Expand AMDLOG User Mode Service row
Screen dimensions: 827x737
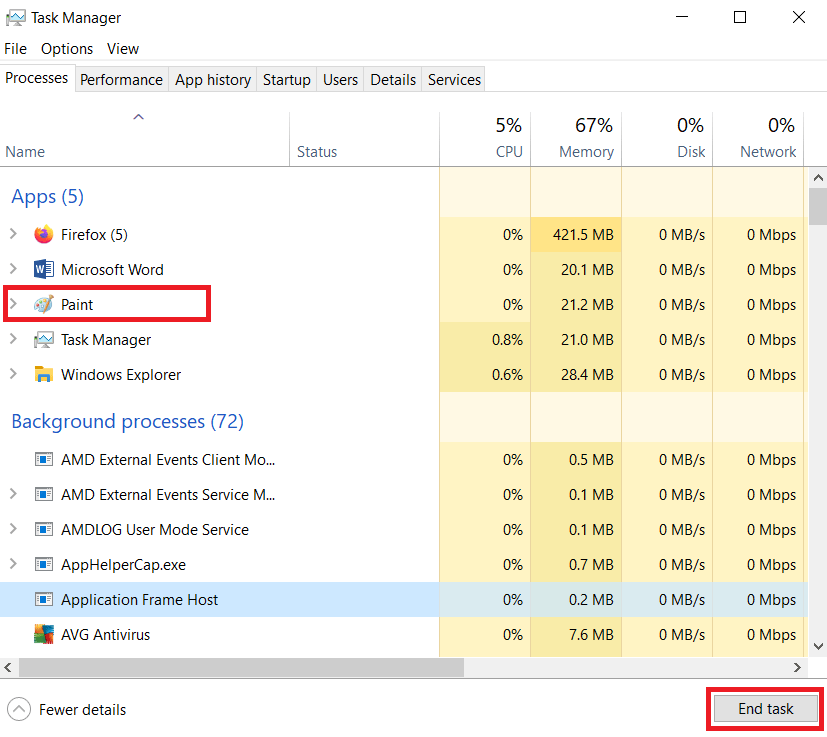click(13, 528)
